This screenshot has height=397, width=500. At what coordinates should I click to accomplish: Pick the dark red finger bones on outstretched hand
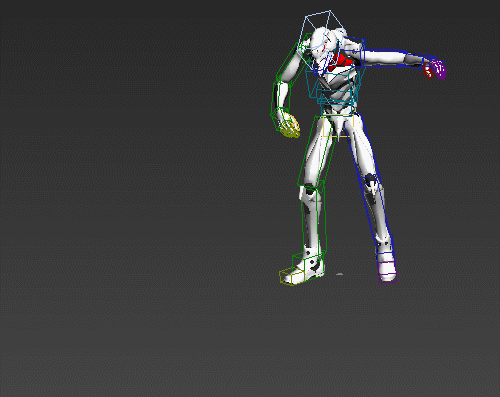pyautogui.click(x=428, y=70)
